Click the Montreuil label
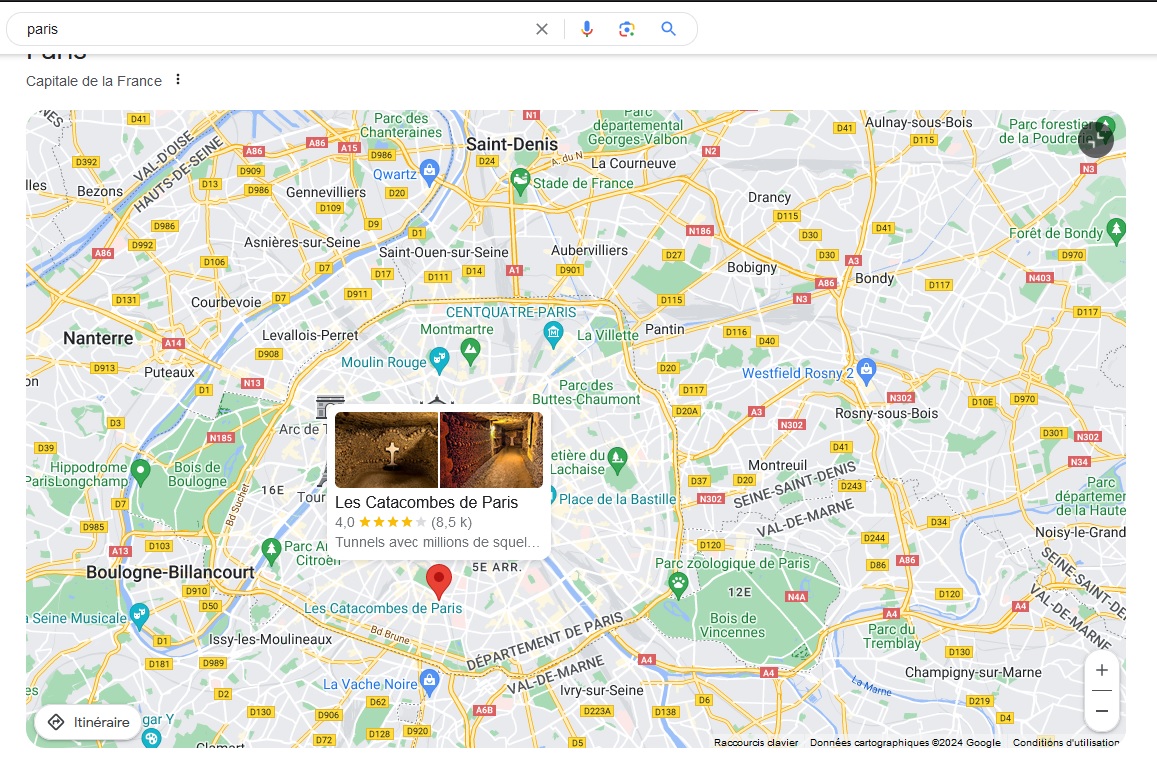 (x=778, y=465)
